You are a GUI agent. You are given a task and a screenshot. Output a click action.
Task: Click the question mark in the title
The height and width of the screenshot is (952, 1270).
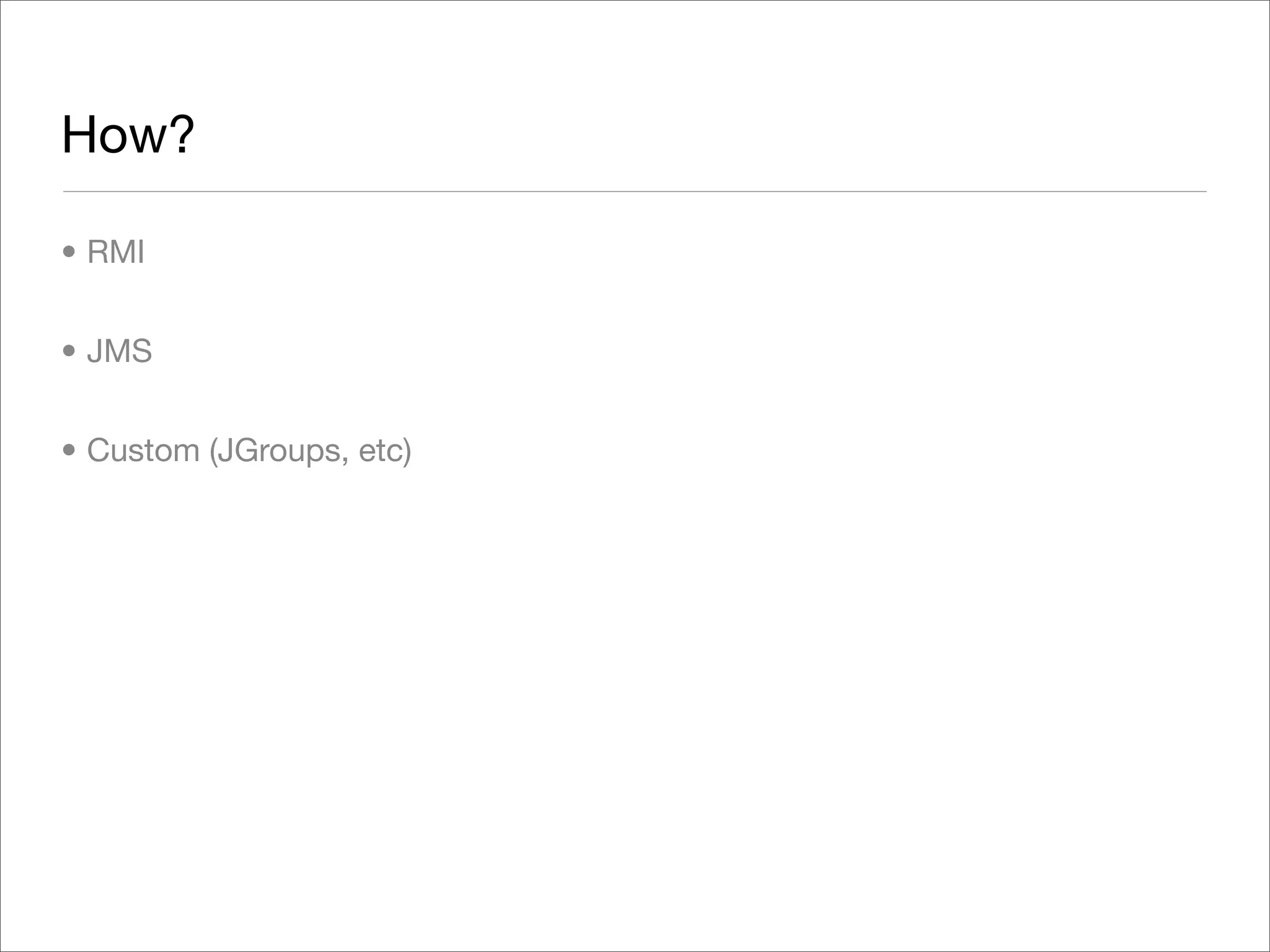pyautogui.click(x=182, y=134)
